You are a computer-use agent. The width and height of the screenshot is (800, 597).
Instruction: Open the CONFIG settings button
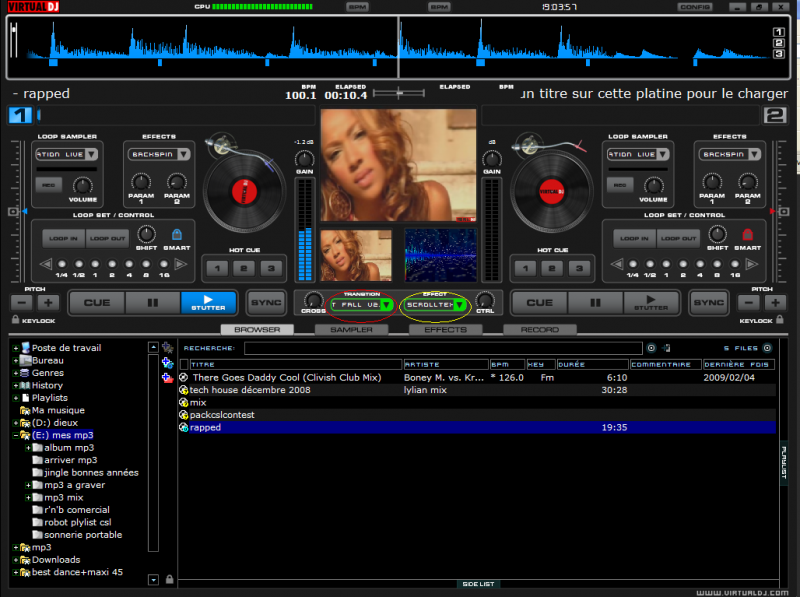point(694,7)
